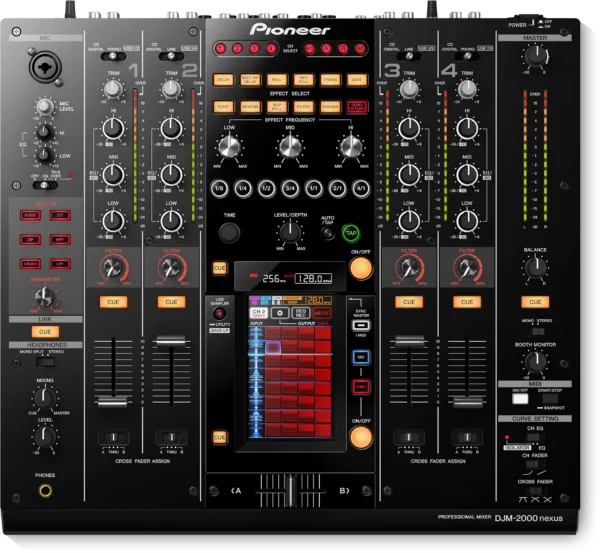
Task: Select the SEND/RETURN effect button
Action: (357, 107)
